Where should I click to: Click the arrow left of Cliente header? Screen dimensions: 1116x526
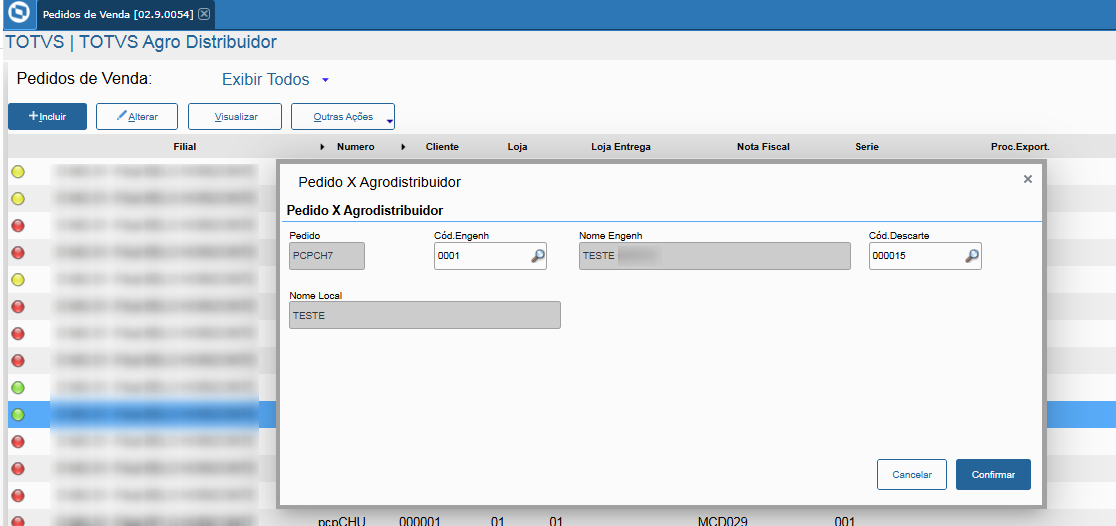[x=403, y=147]
